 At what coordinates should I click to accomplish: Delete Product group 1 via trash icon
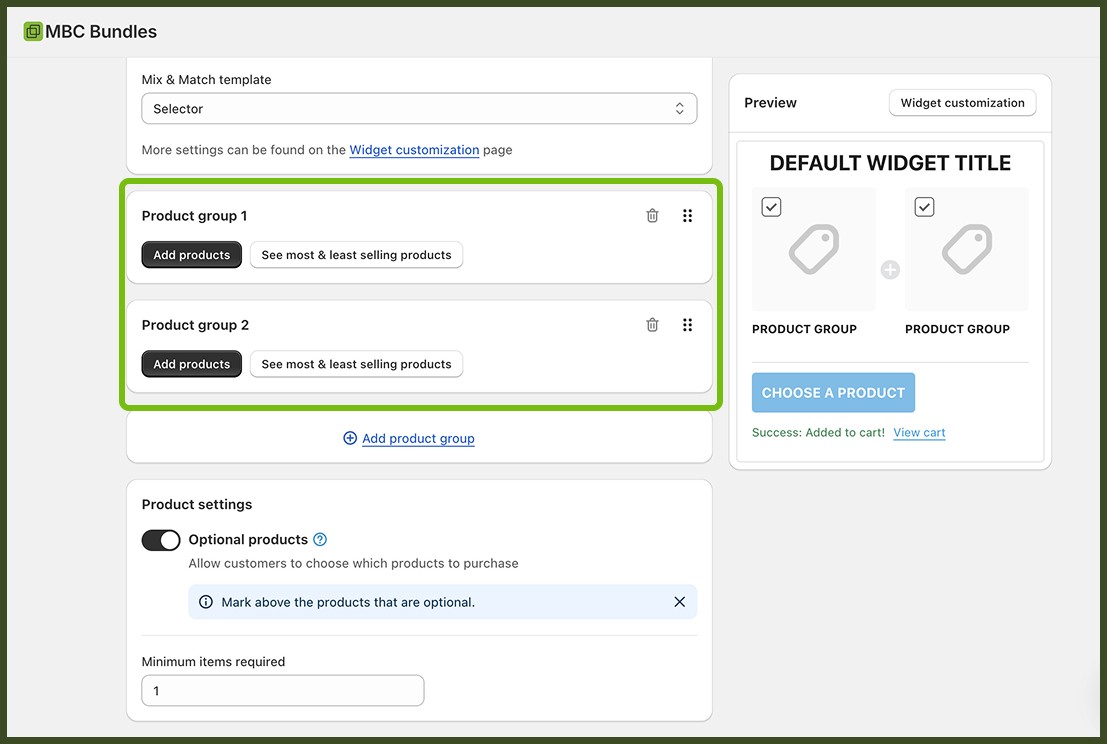coord(652,215)
